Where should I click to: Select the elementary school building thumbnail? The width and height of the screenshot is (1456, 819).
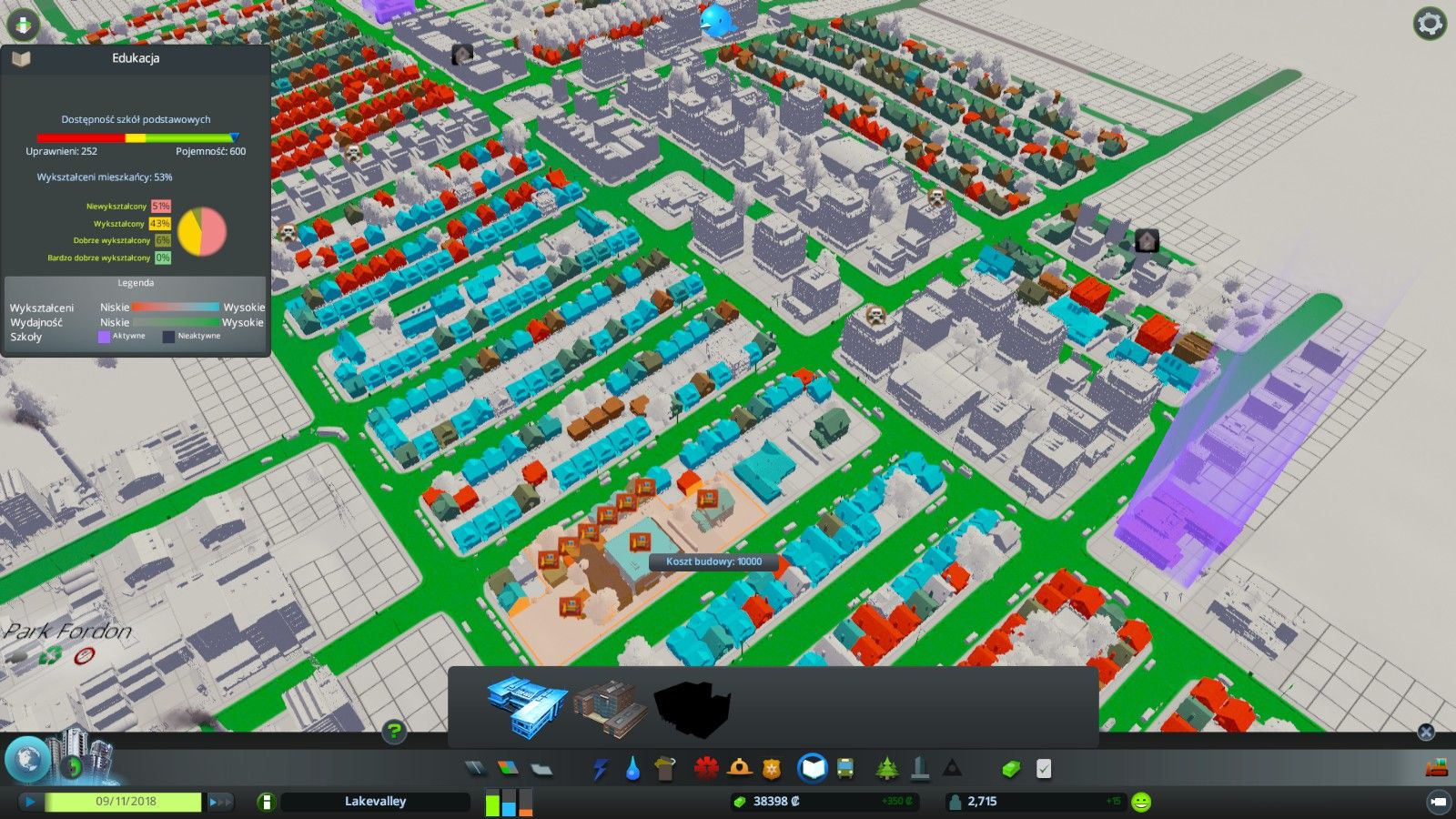pyautogui.click(x=528, y=706)
